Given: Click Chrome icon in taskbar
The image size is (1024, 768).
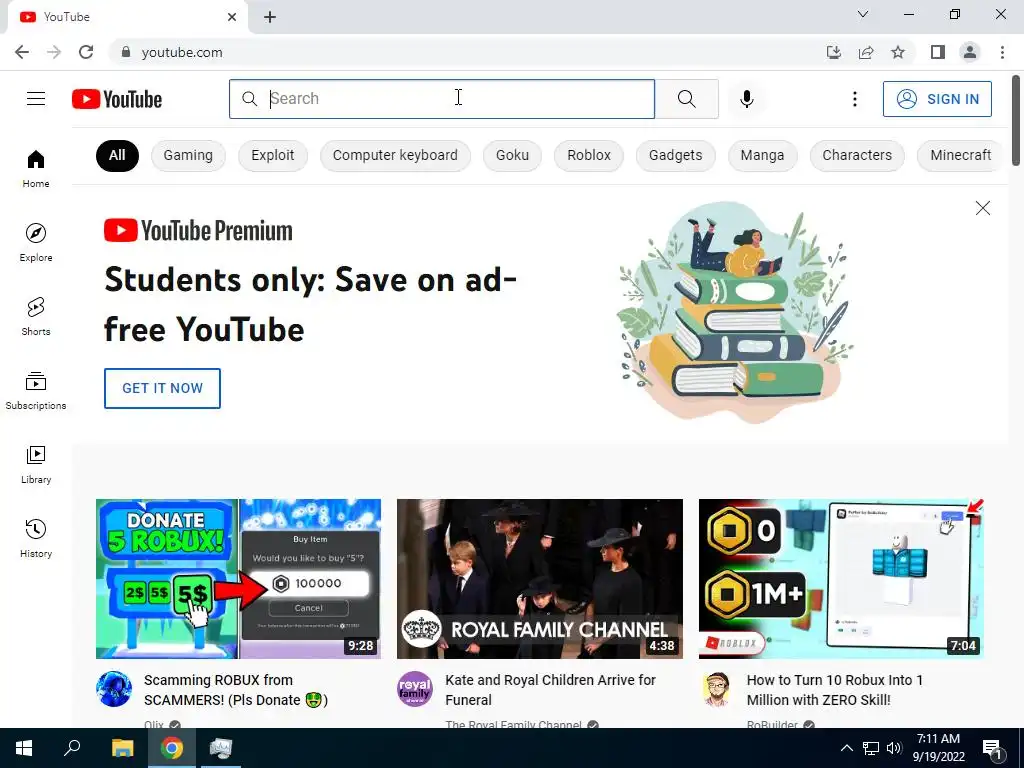Looking at the screenshot, I should tap(172, 748).
